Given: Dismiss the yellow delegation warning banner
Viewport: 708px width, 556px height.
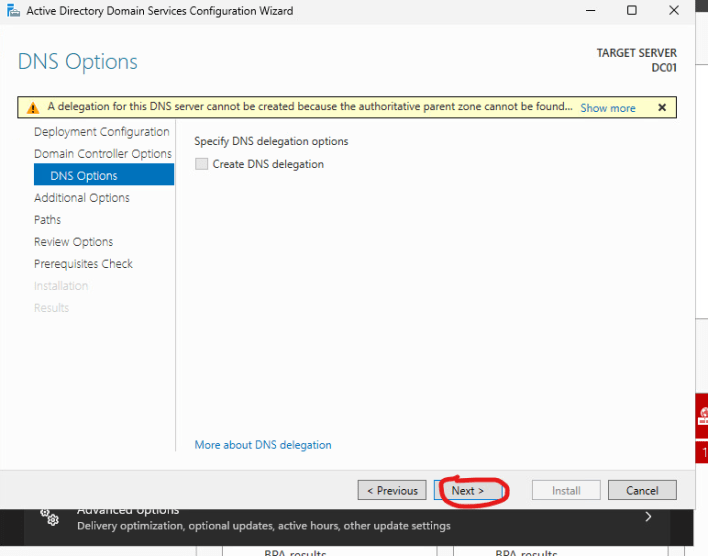Looking at the screenshot, I should point(662,107).
